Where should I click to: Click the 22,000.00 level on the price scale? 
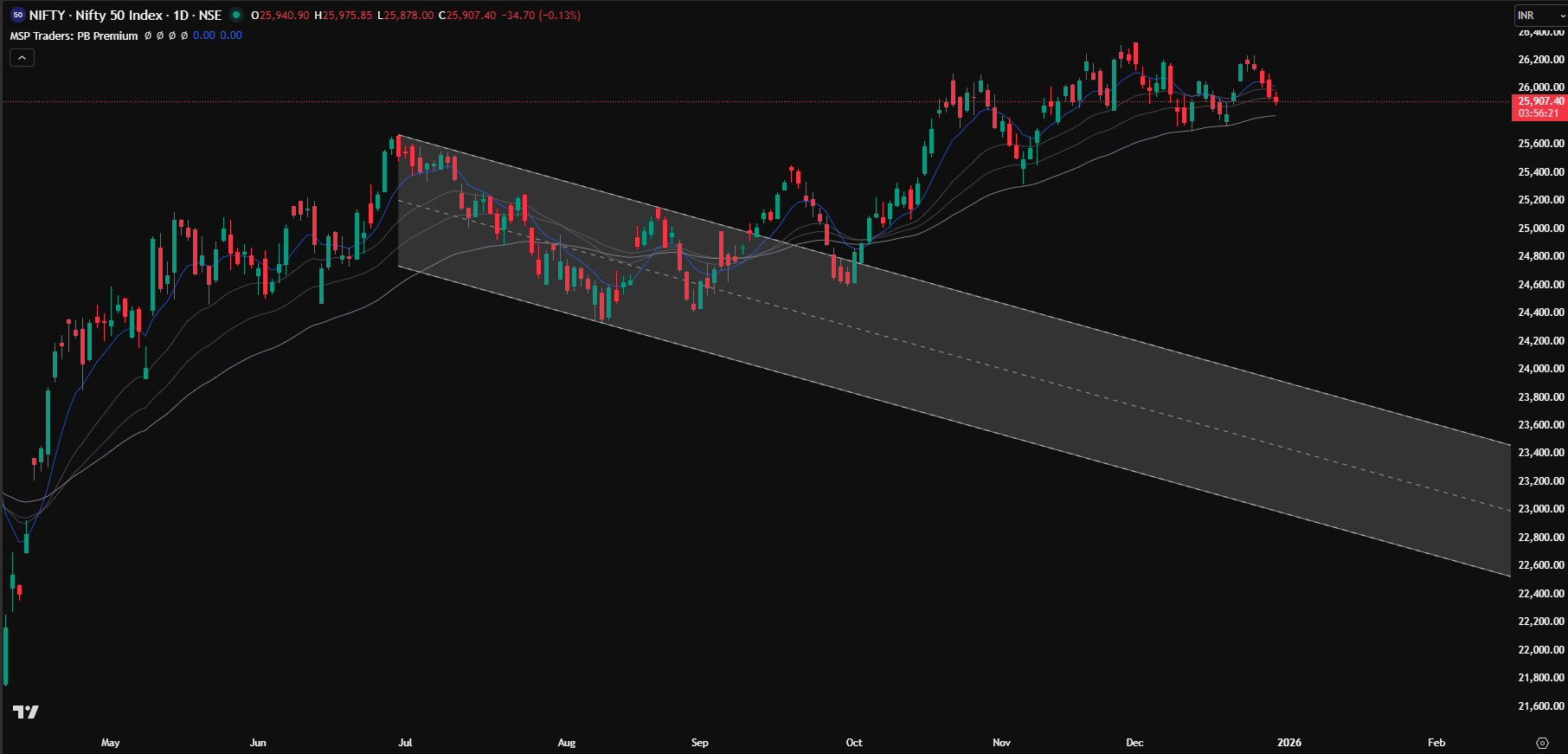tap(1540, 650)
